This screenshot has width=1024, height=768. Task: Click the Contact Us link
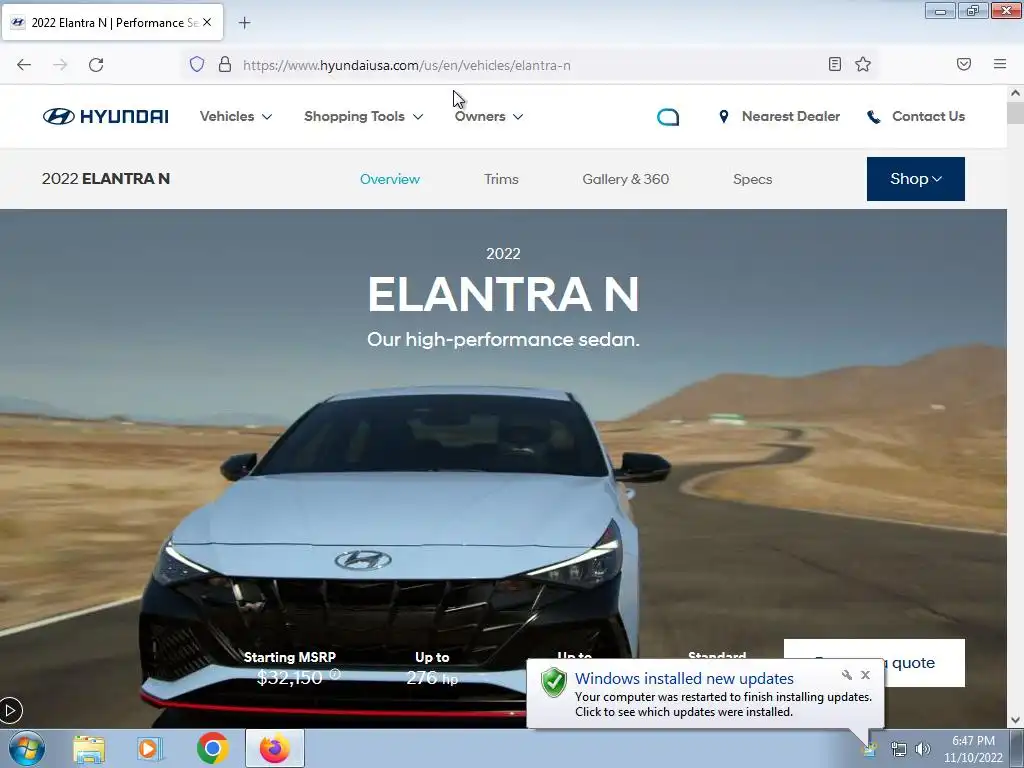coord(928,116)
